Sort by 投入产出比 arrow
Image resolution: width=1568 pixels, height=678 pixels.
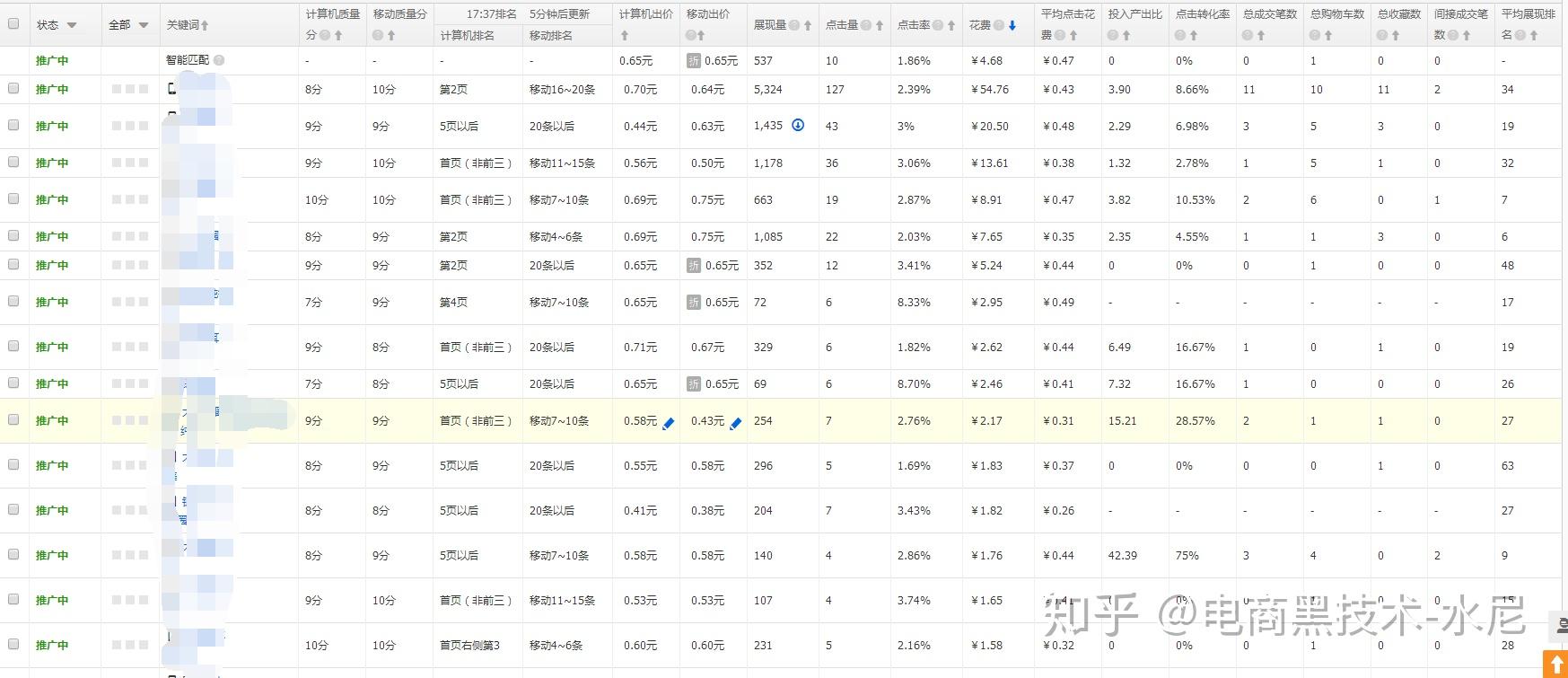pyautogui.click(x=1126, y=35)
